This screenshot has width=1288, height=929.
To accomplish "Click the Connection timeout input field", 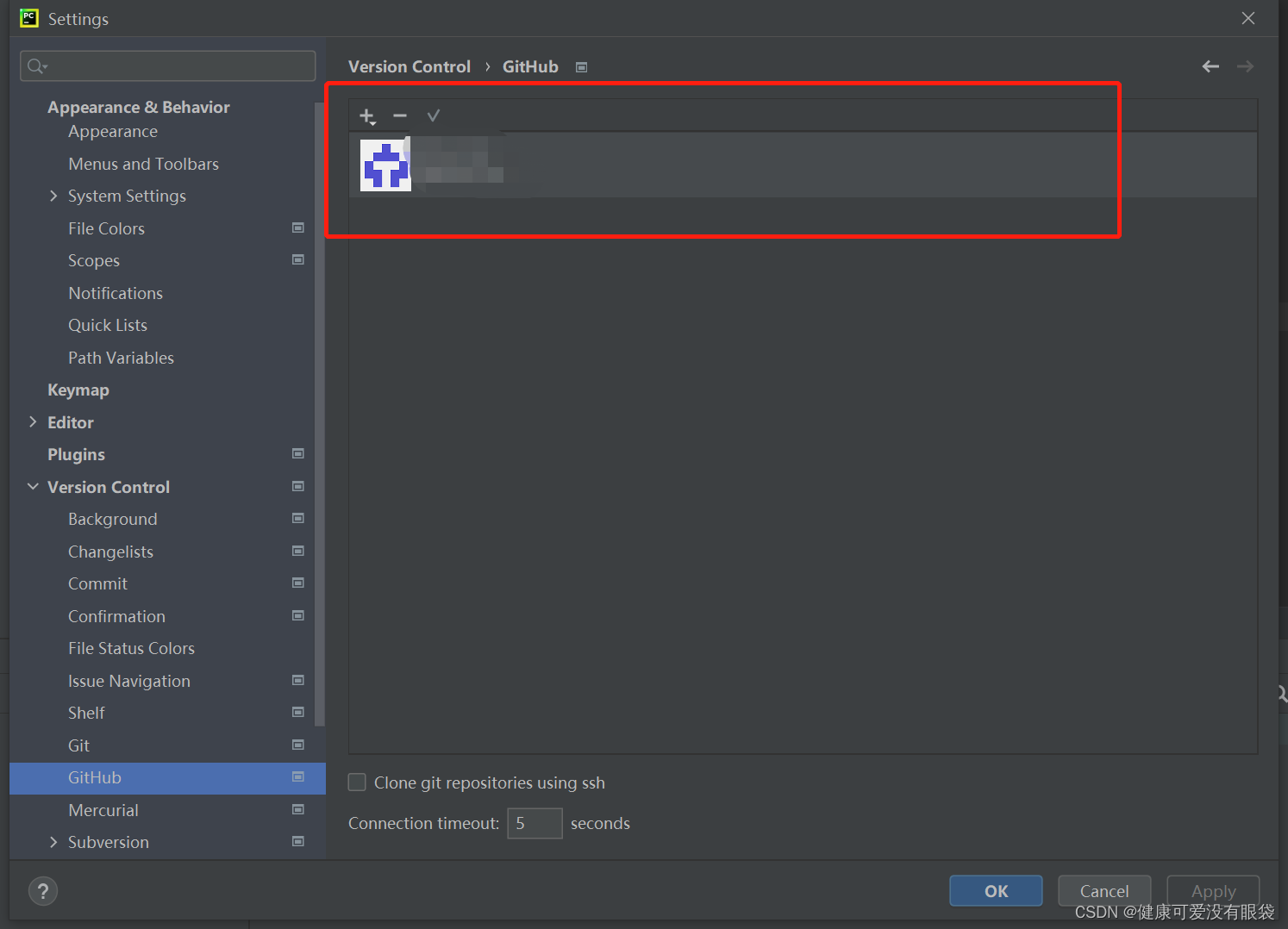I will click(535, 823).
